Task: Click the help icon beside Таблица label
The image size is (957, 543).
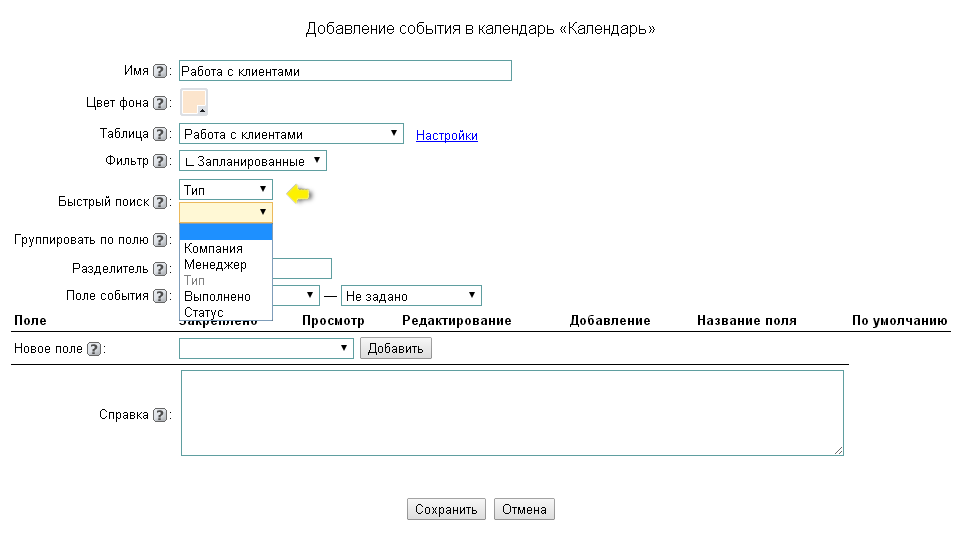Action: coord(160,134)
